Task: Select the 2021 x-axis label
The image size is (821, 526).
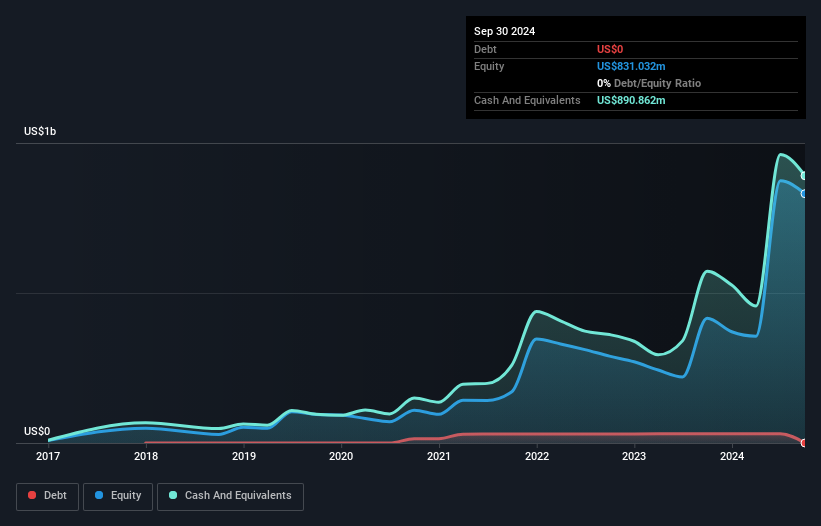Action: (439, 456)
